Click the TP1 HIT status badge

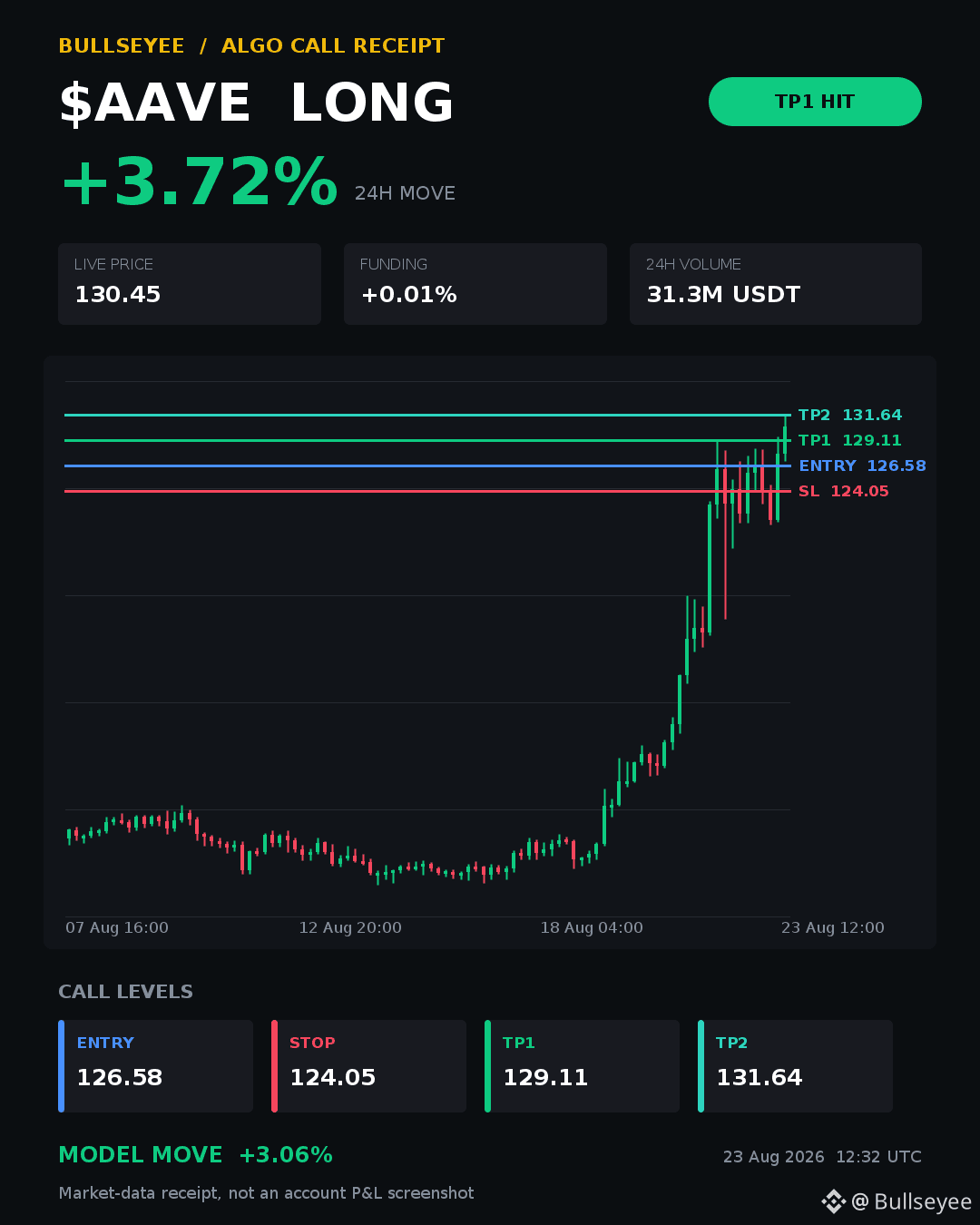tap(815, 102)
